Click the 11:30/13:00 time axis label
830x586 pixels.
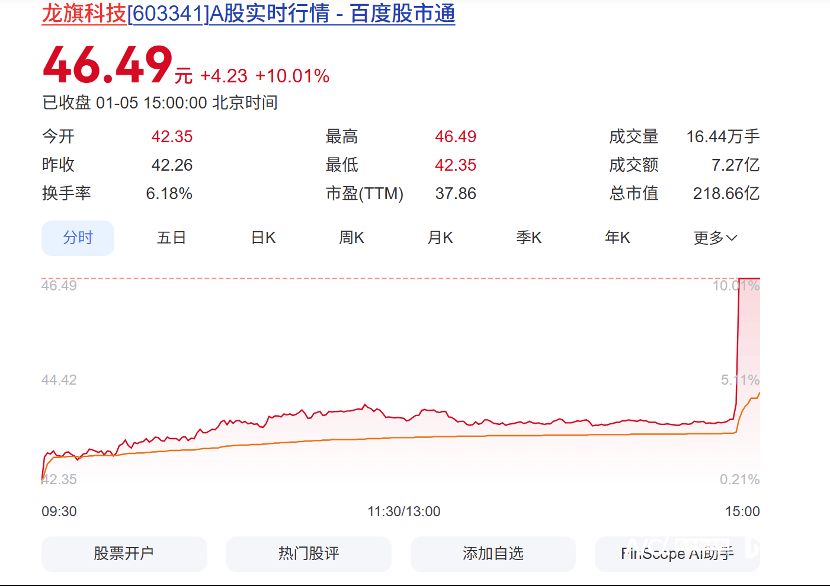coord(404,511)
